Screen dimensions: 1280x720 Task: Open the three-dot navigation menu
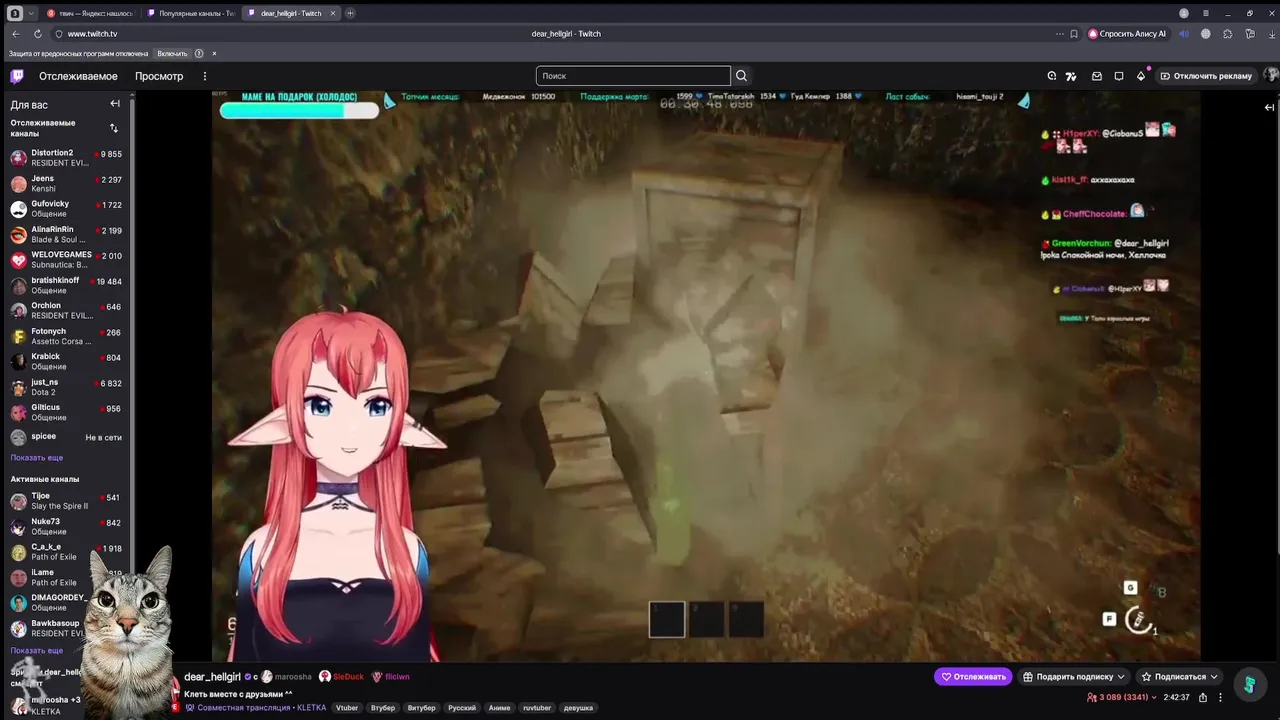[205, 76]
